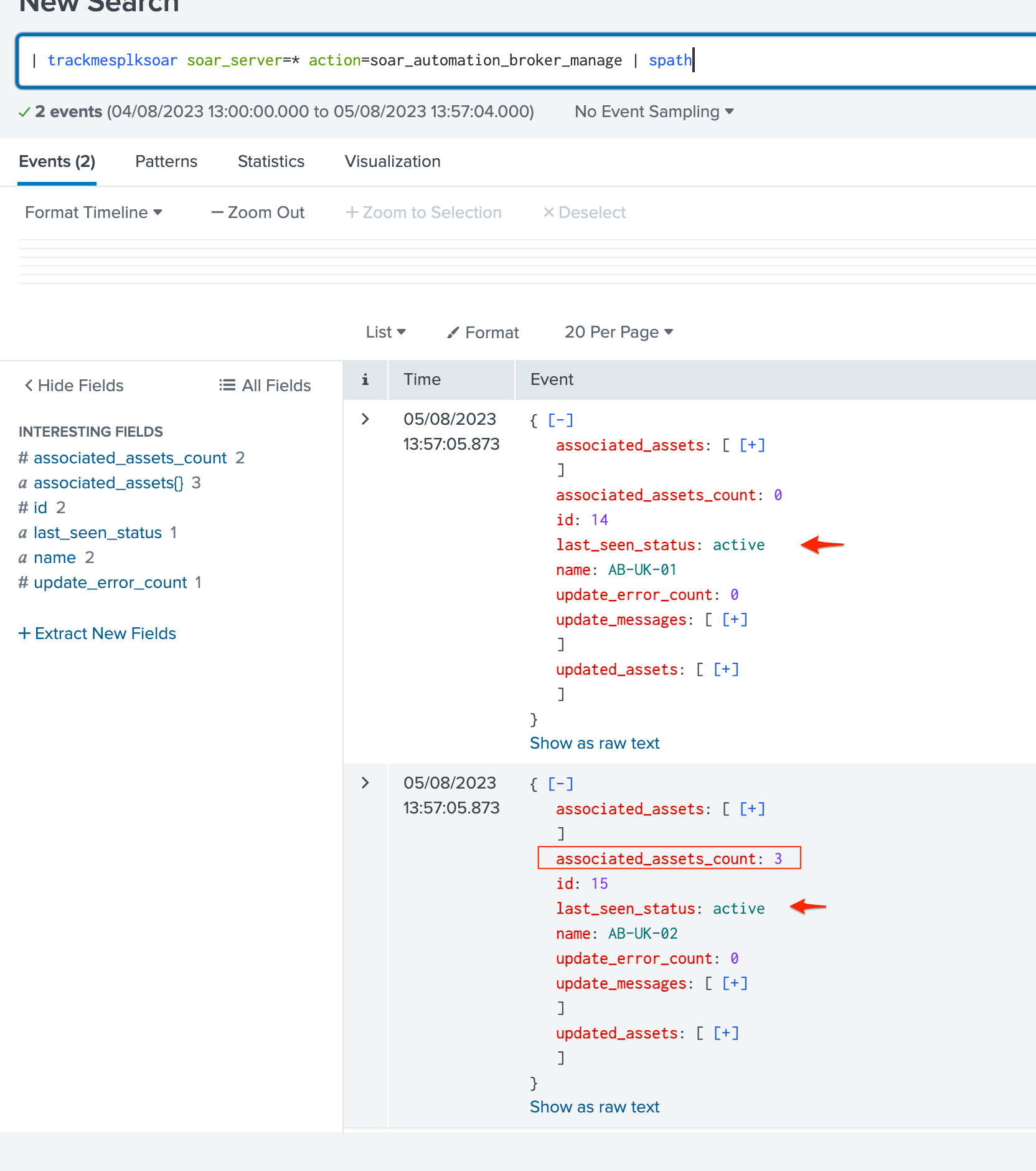Click Hide Fields to collapse sidebar
Screen dimensions: 1036x1171
[74, 386]
